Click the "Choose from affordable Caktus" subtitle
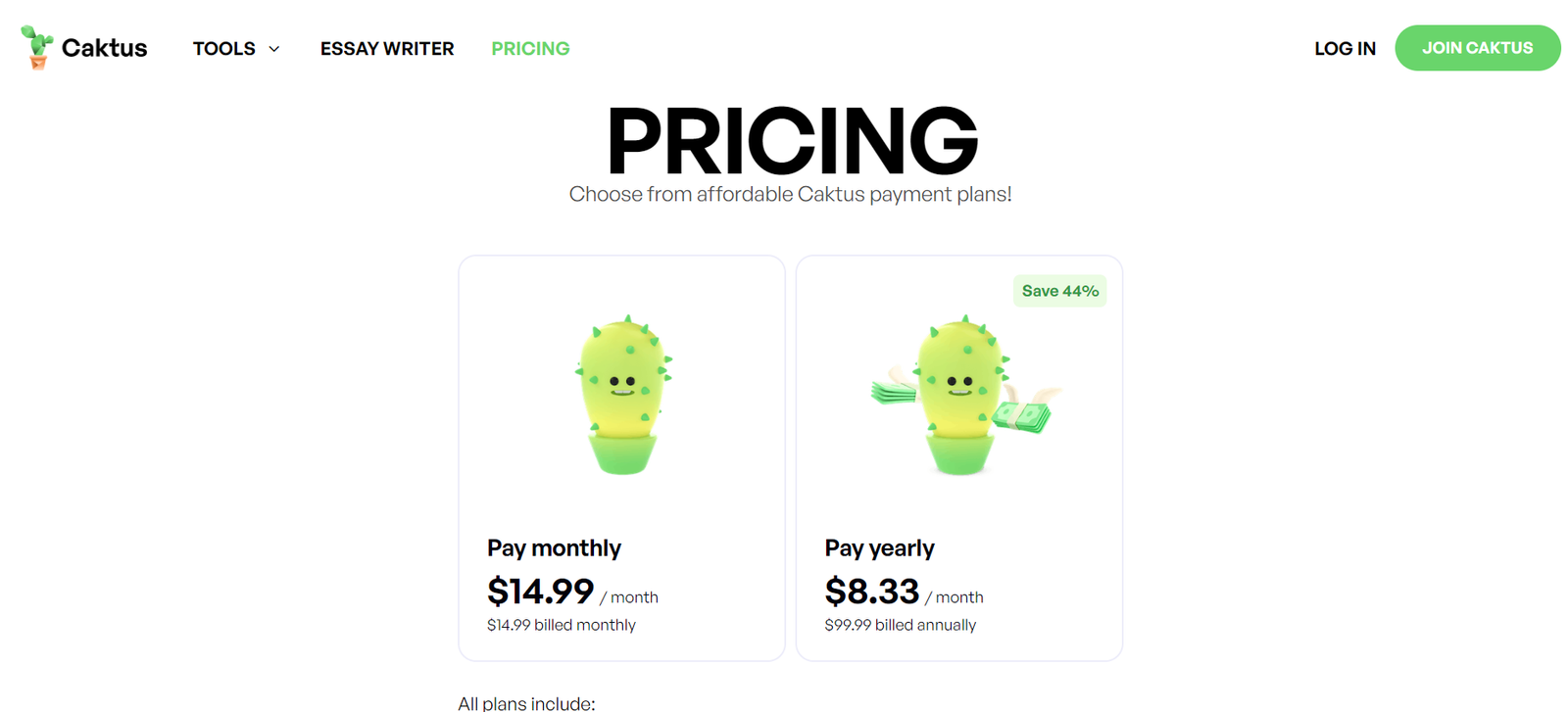This screenshot has width=1568, height=712. point(790,195)
